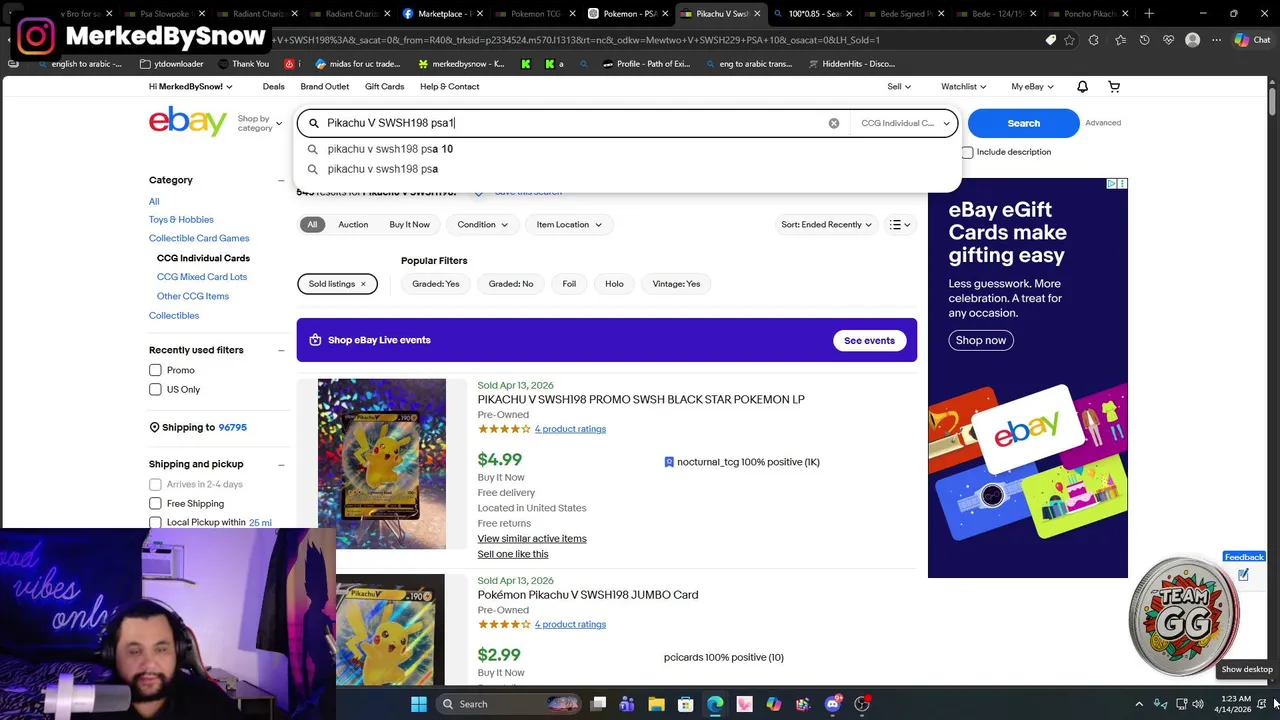The height and width of the screenshot is (720, 1280).
Task: Collapse the Category sidebar section
Action: tap(281, 180)
